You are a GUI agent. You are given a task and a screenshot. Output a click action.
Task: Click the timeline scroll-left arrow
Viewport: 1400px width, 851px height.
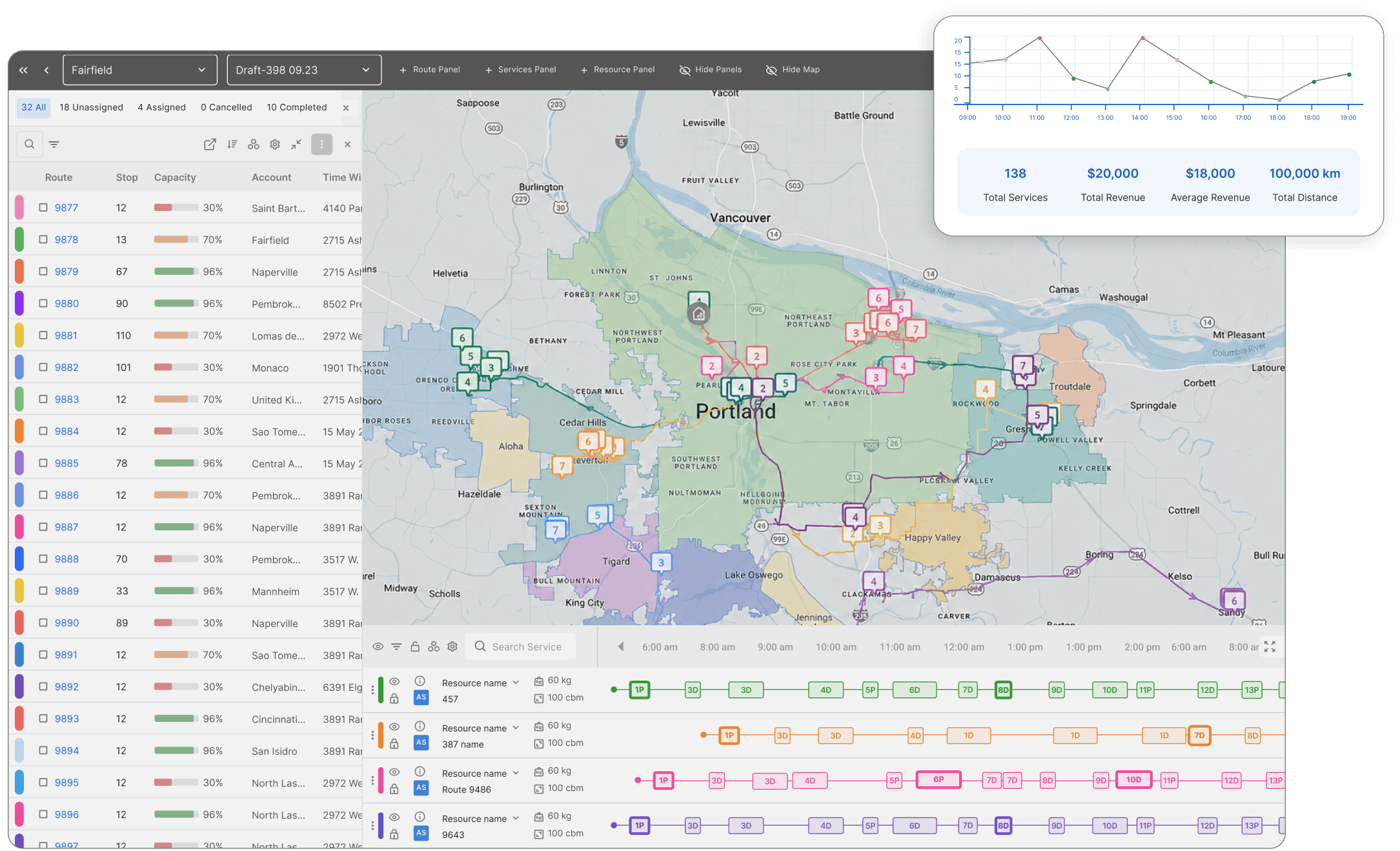pyautogui.click(x=620, y=646)
